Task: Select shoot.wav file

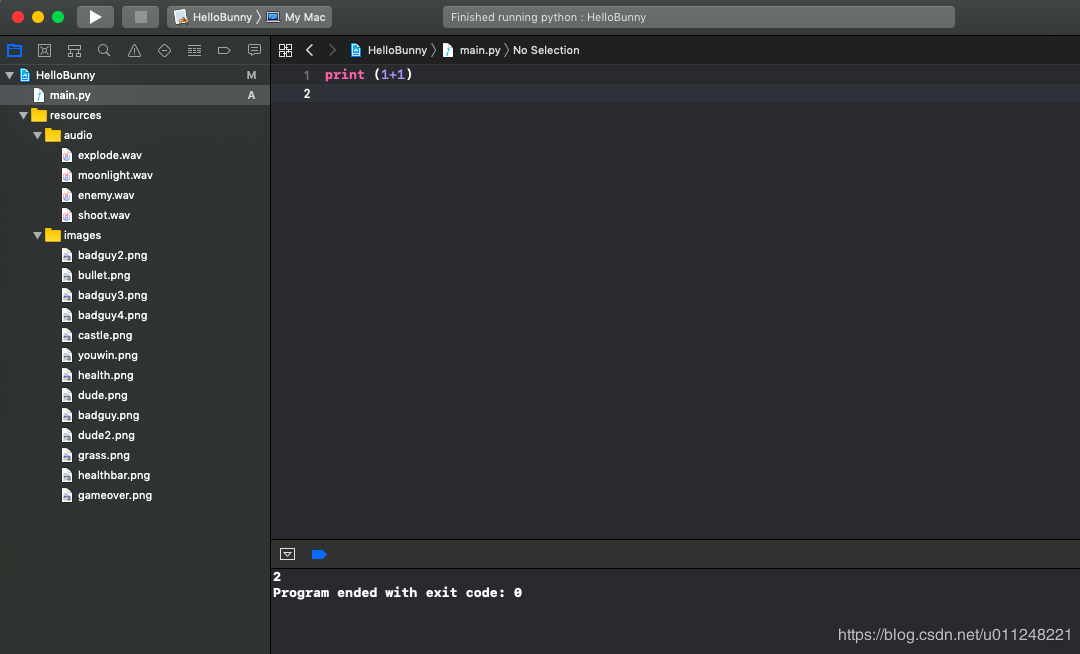Action: point(135,215)
